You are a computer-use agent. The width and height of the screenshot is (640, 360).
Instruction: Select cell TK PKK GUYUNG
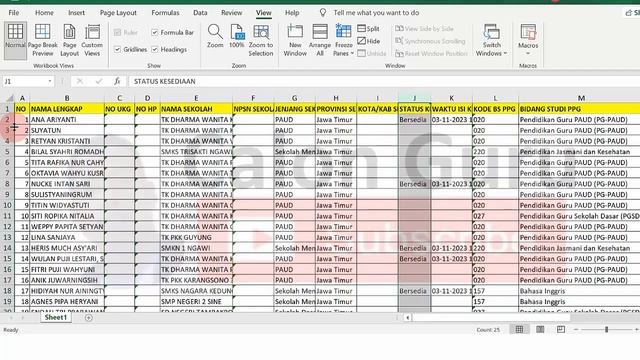tap(196, 238)
